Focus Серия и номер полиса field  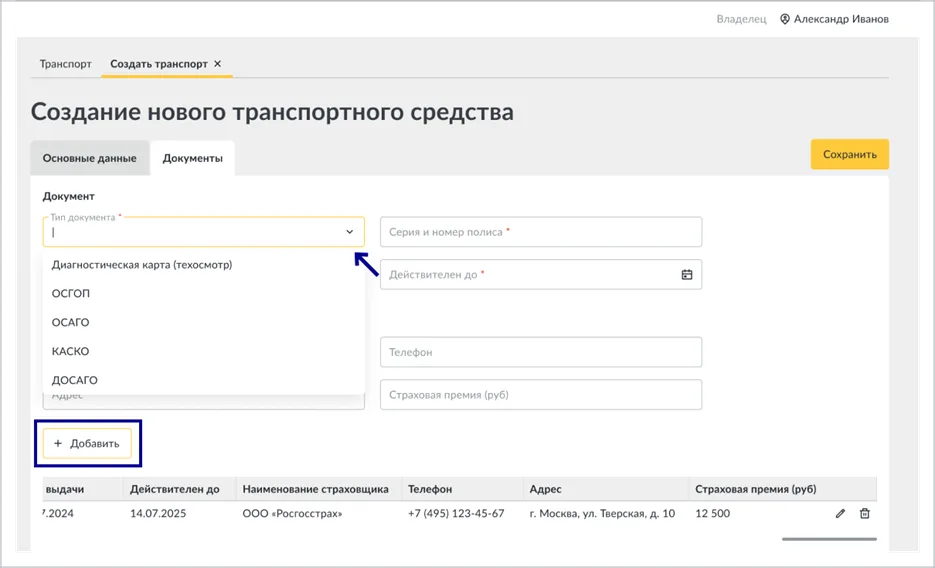click(541, 232)
